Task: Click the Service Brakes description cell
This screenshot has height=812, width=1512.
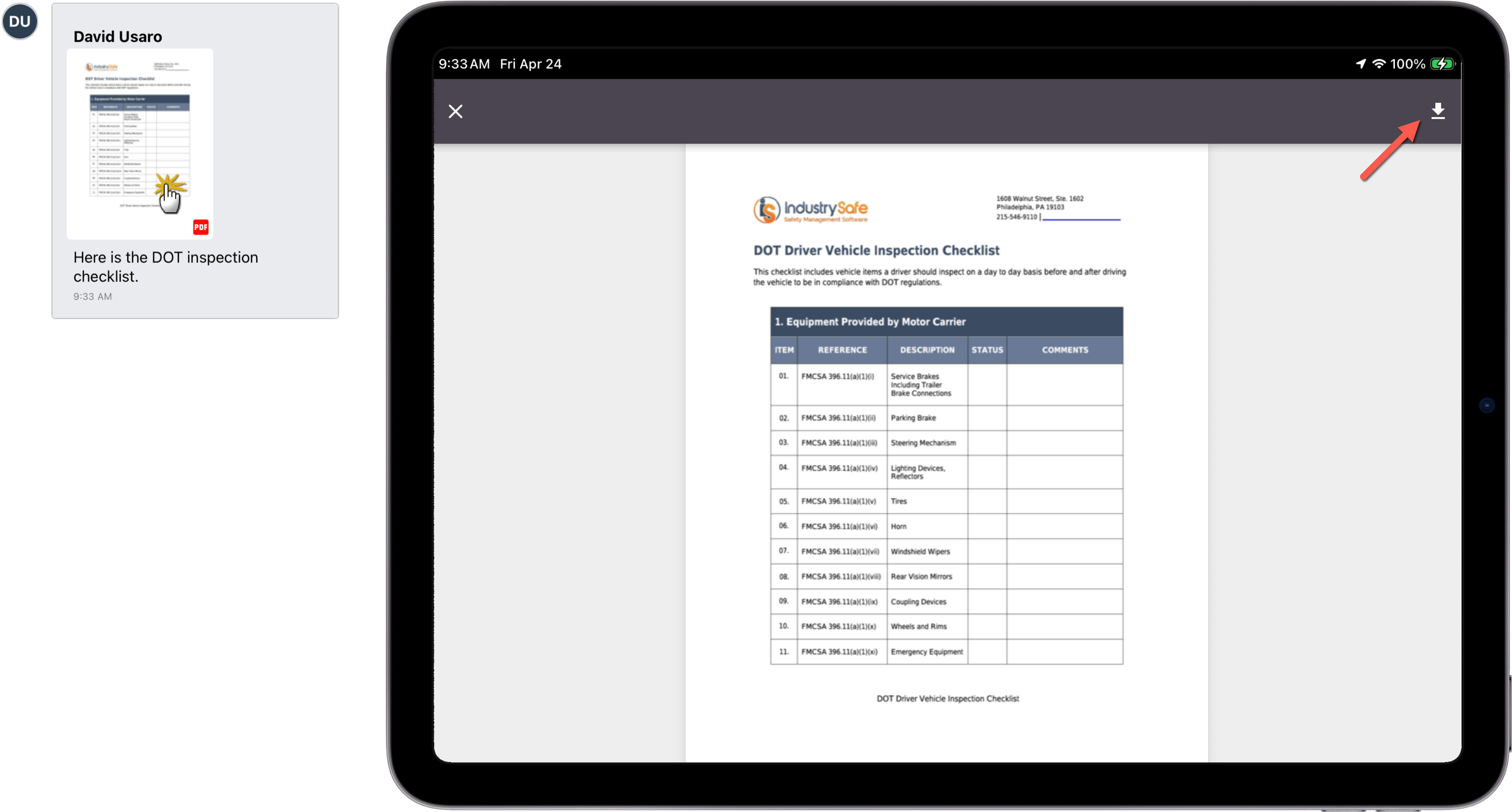Action: coord(927,385)
